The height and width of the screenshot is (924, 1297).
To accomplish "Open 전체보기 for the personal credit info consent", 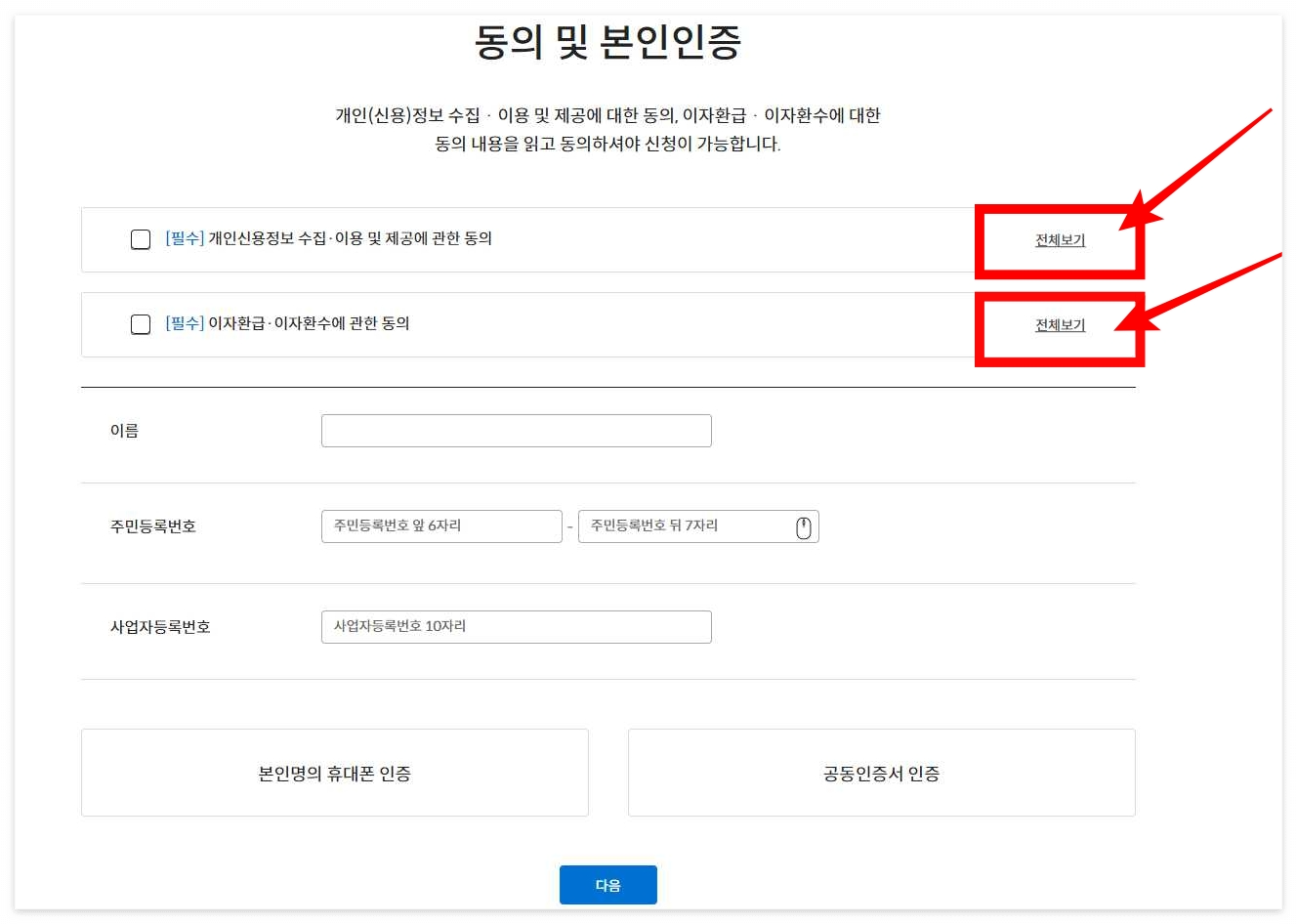I will point(1059,239).
